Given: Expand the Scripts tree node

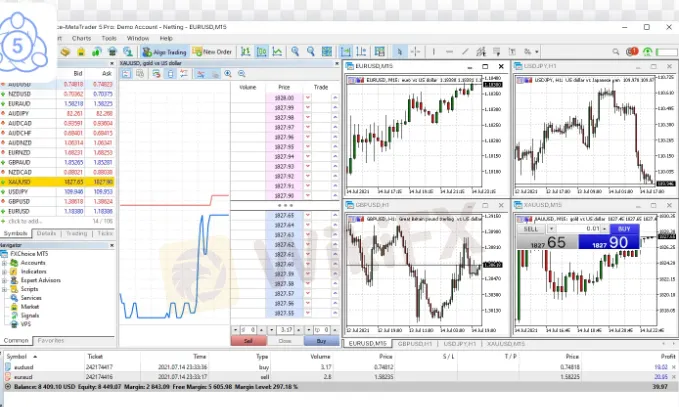Looking at the screenshot, I should click(x=4, y=289).
